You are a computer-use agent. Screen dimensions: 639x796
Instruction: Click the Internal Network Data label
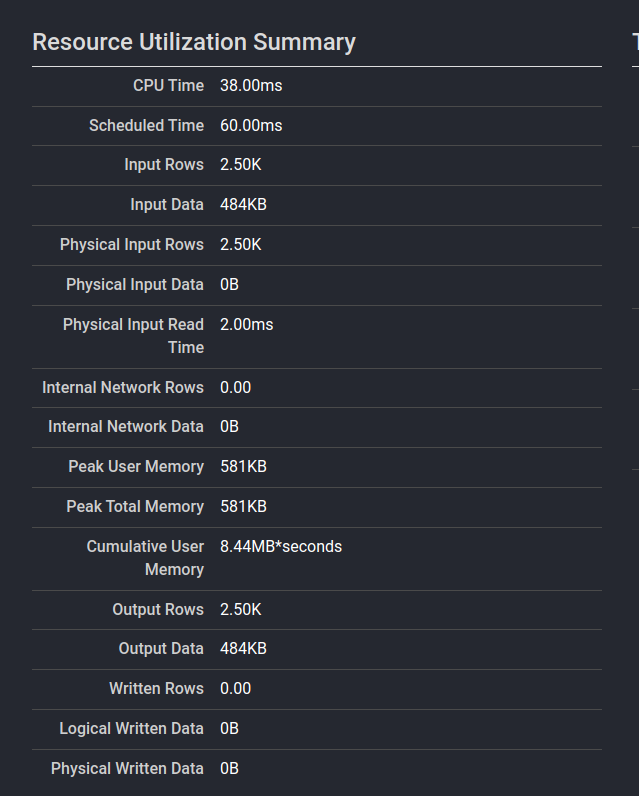point(126,426)
